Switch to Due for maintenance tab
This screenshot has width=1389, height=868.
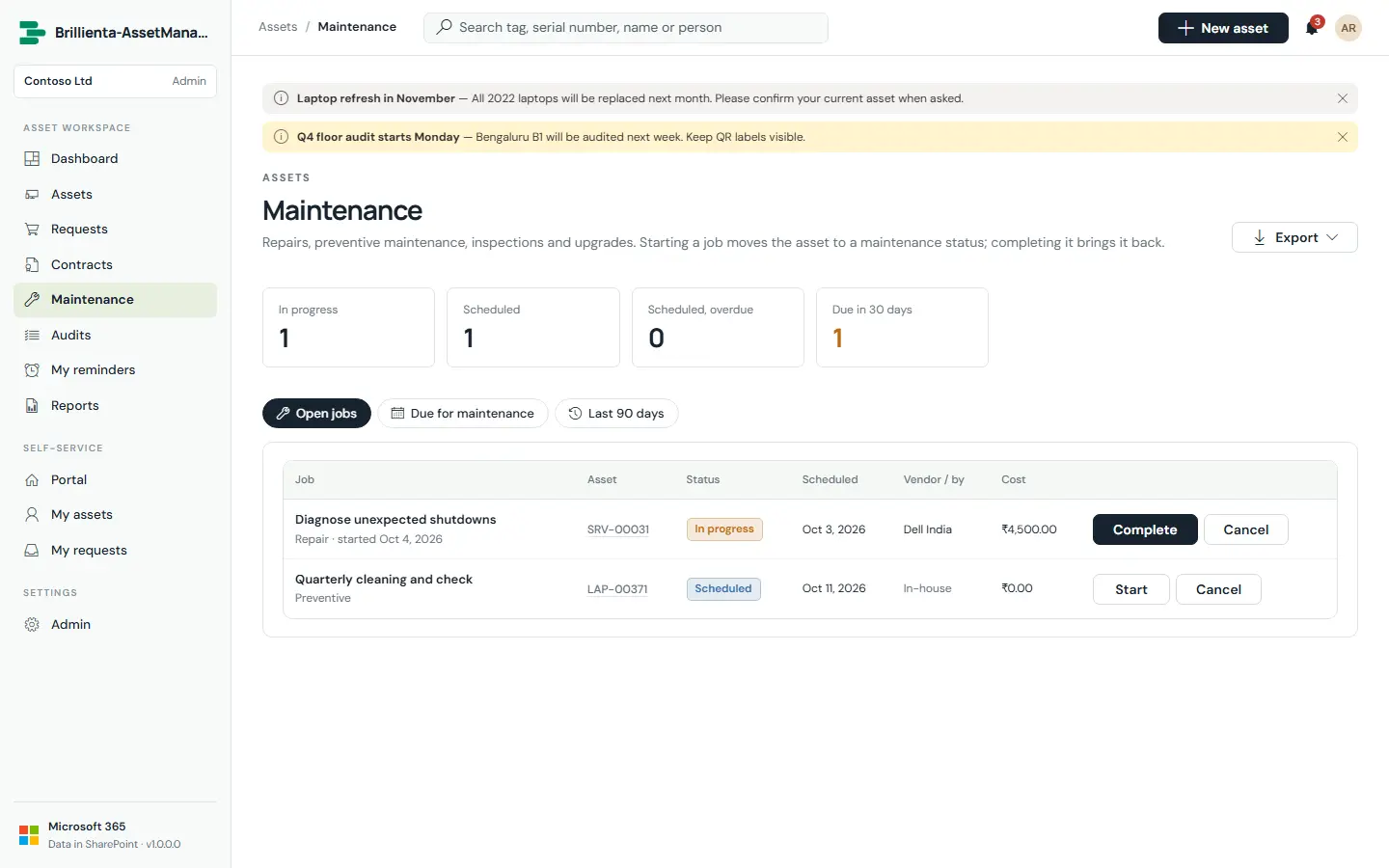pos(463,414)
